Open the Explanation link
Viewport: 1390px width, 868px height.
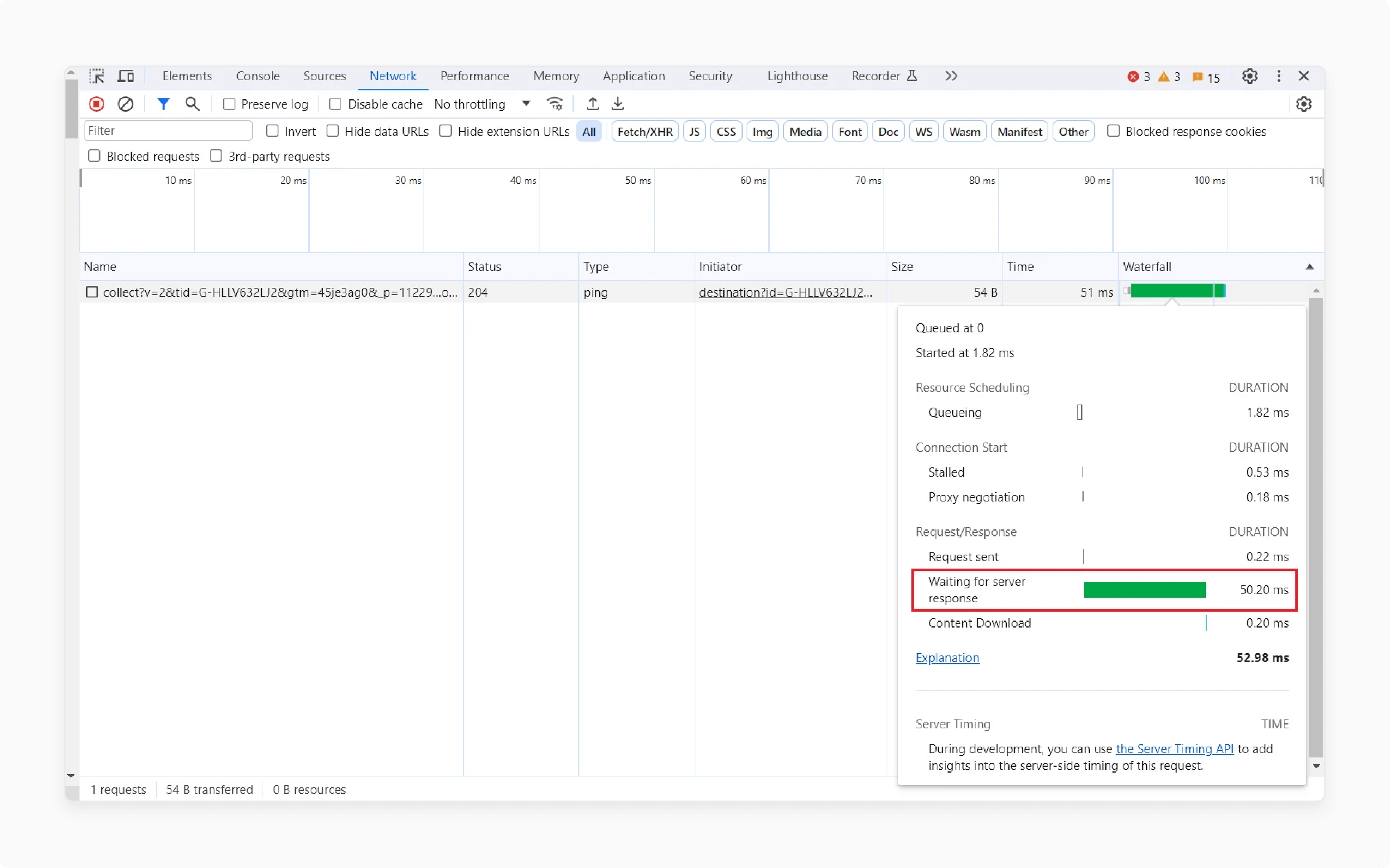pos(947,657)
